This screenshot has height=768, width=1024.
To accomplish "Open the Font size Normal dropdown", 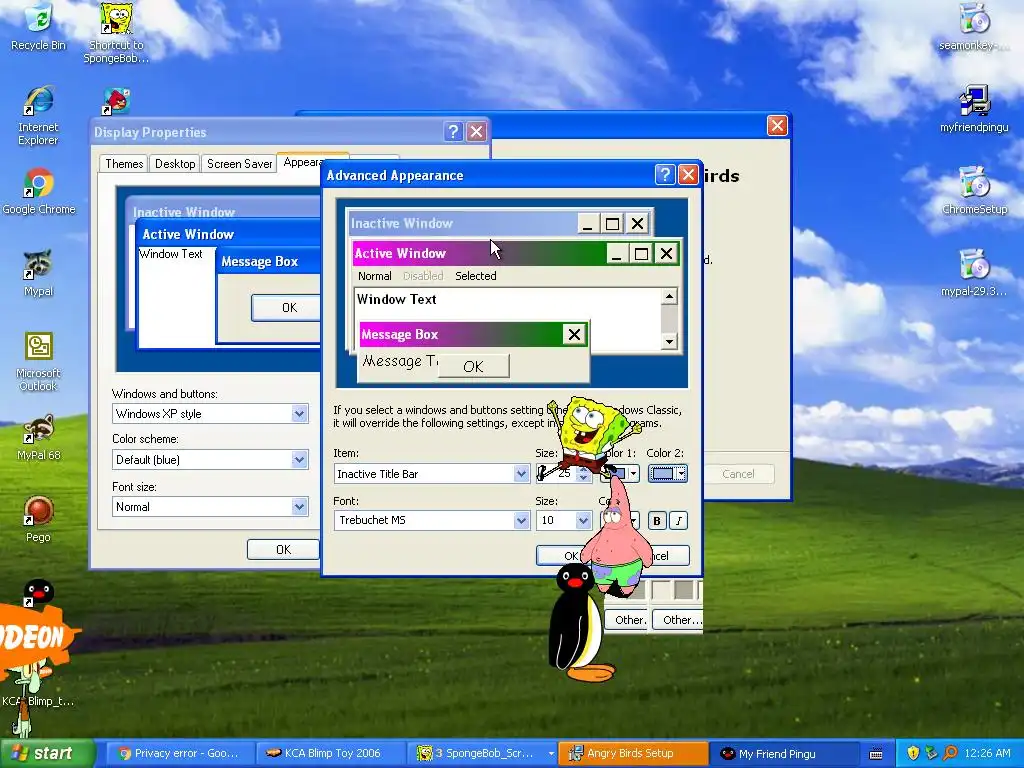I will coord(299,507).
